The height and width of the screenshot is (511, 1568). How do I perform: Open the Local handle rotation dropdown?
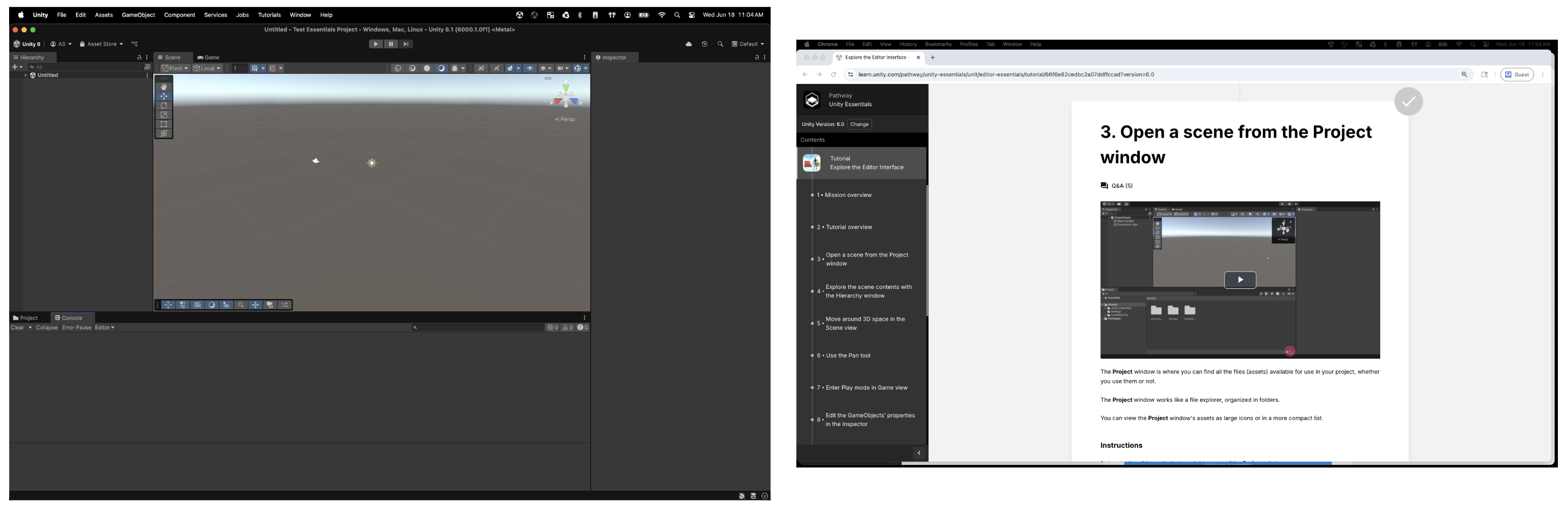tap(208, 68)
